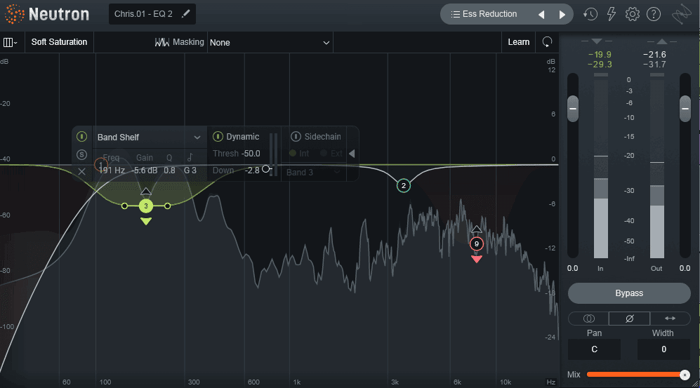Click the Bypass button
Image resolution: width=700 pixels, height=388 pixels.
(x=629, y=293)
